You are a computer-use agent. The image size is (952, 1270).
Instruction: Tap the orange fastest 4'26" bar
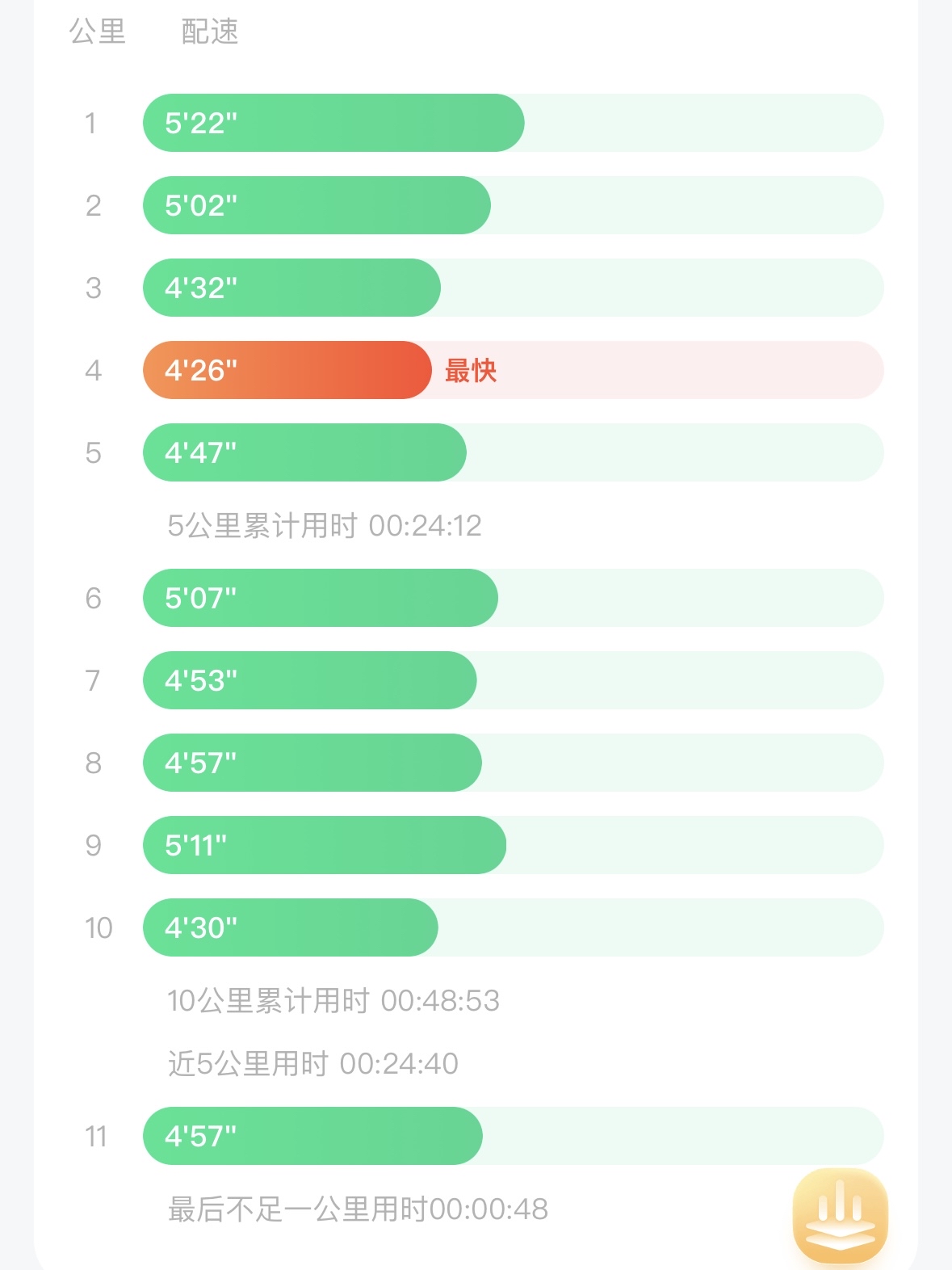click(x=287, y=370)
